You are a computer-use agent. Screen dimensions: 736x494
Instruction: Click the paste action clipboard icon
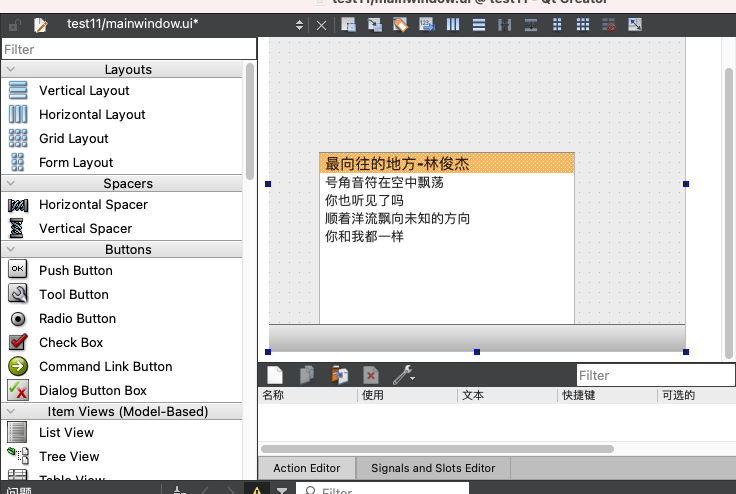tap(339, 375)
